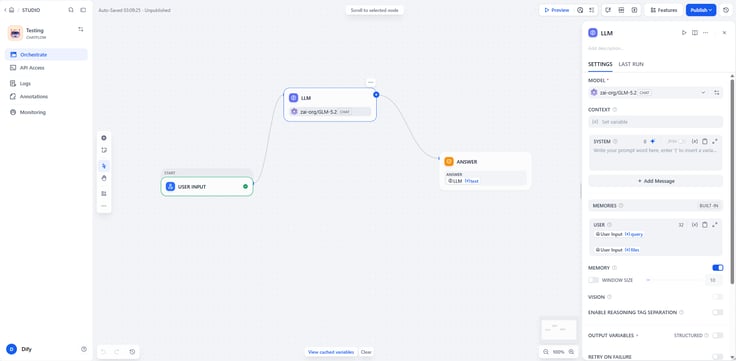Open the MODEL selector dropdown
Image resolution: width=736 pixels, height=361 pixels.
[x=649, y=92]
